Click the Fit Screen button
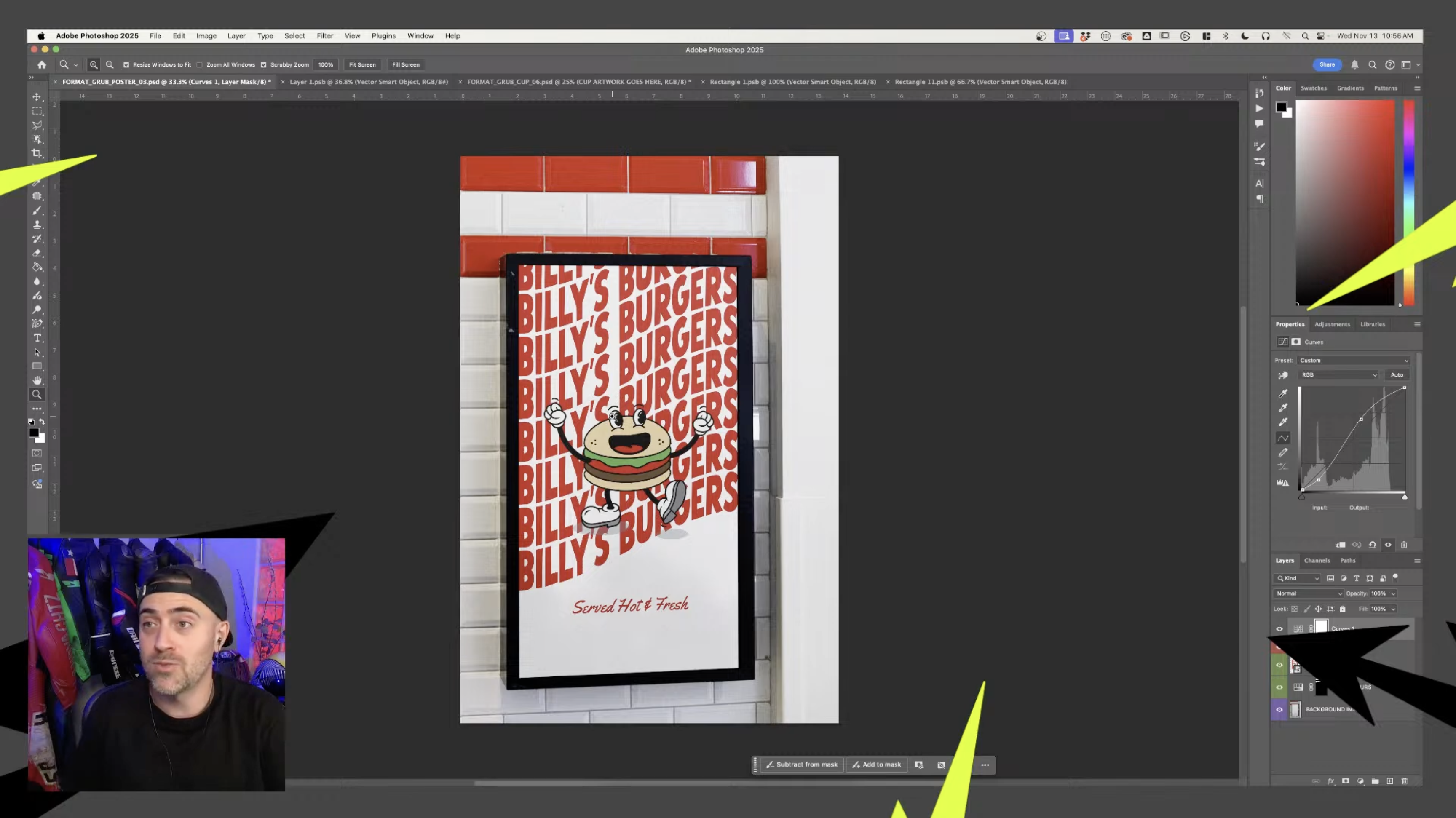This screenshot has width=1456, height=818. coord(362,64)
